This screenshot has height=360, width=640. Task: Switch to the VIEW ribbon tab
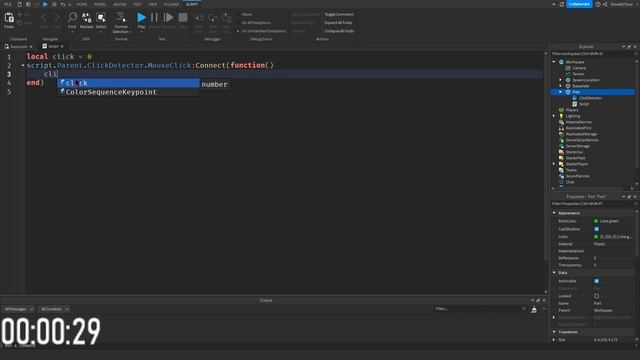click(153, 4)
